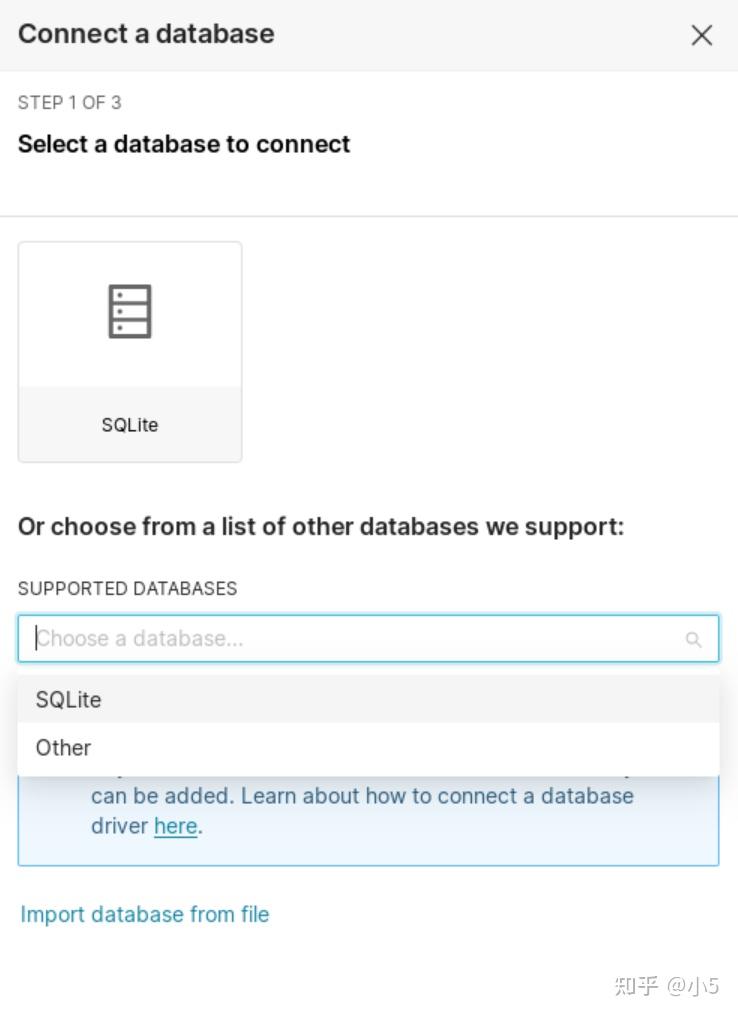Click the Connect a database title
Screen dimensions: 738x1016
145,33
